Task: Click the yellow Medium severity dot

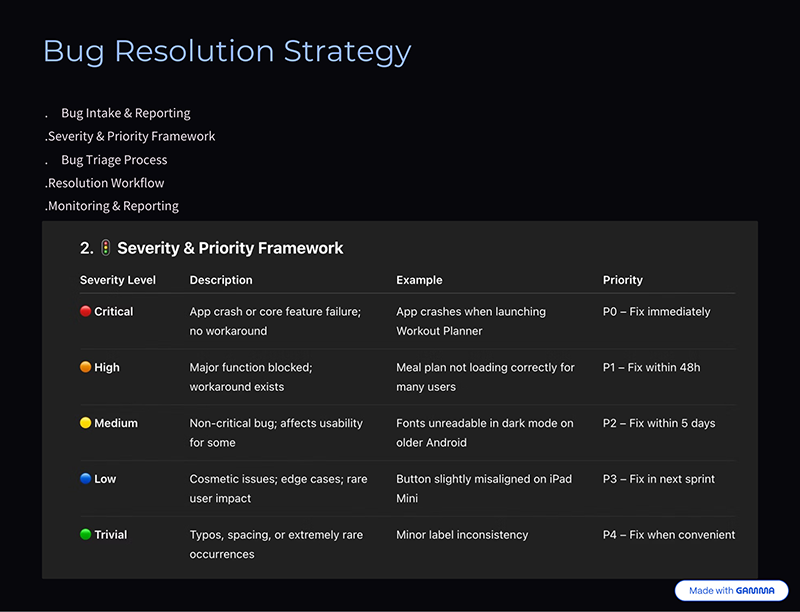Action: click(86, 423)
